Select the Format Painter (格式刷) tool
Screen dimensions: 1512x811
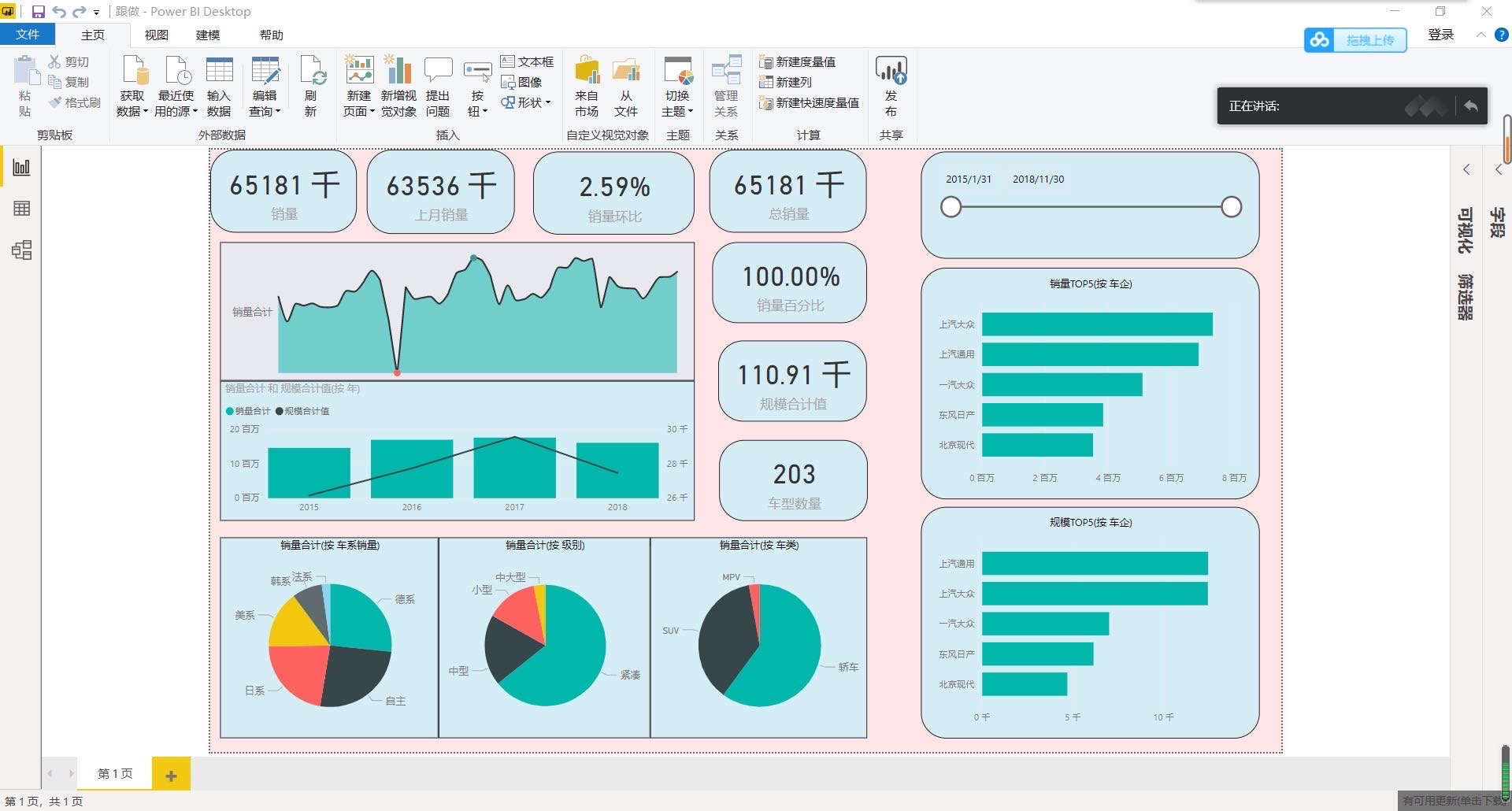74,102
